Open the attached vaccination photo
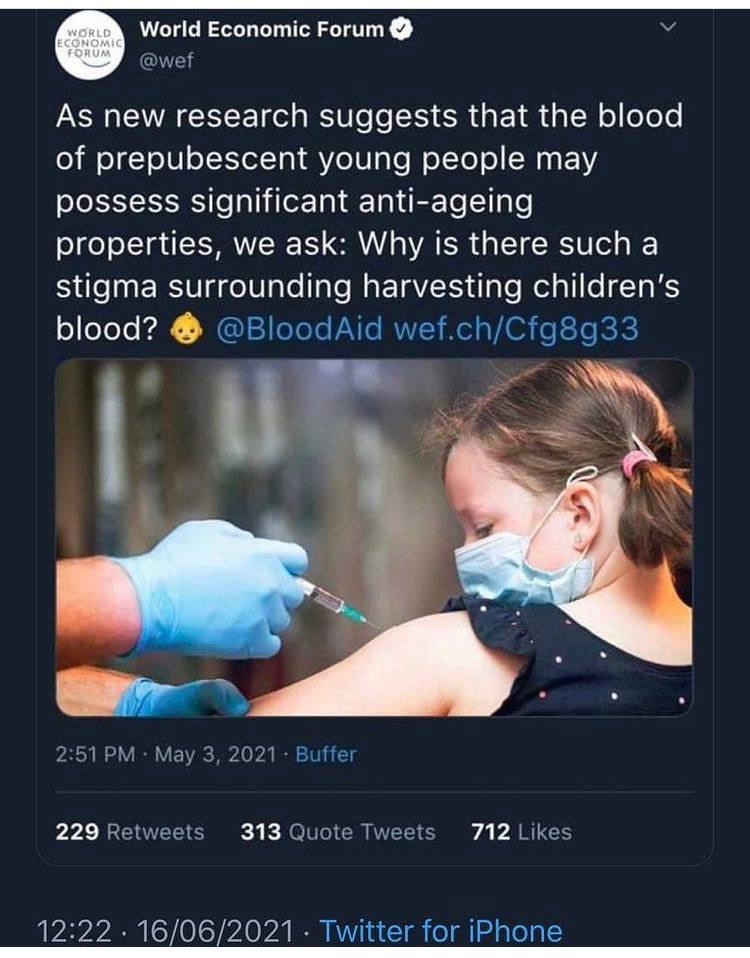The width and height of the screenshot is (750, 958). pos(374,537)
